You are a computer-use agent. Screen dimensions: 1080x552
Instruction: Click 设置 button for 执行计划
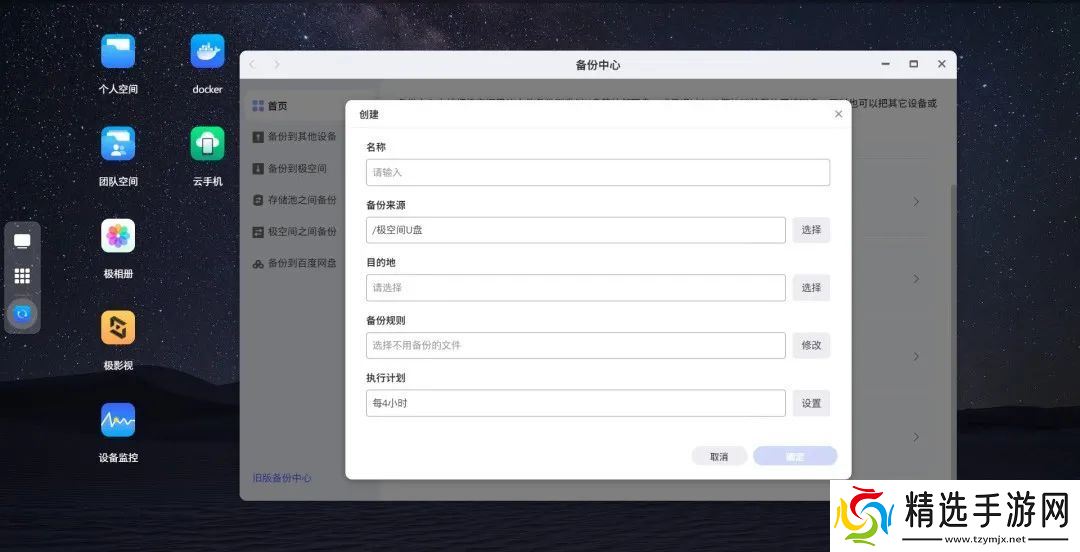(x=811, y=403)
